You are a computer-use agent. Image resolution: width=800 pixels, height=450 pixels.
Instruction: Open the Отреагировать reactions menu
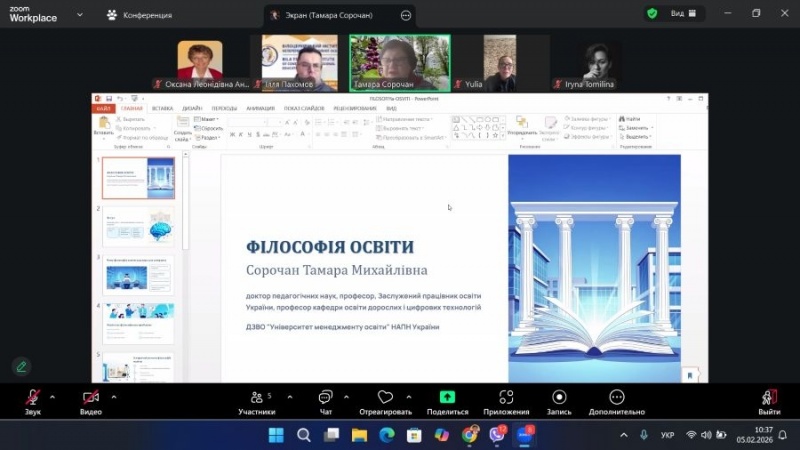(x=385, y=398)
